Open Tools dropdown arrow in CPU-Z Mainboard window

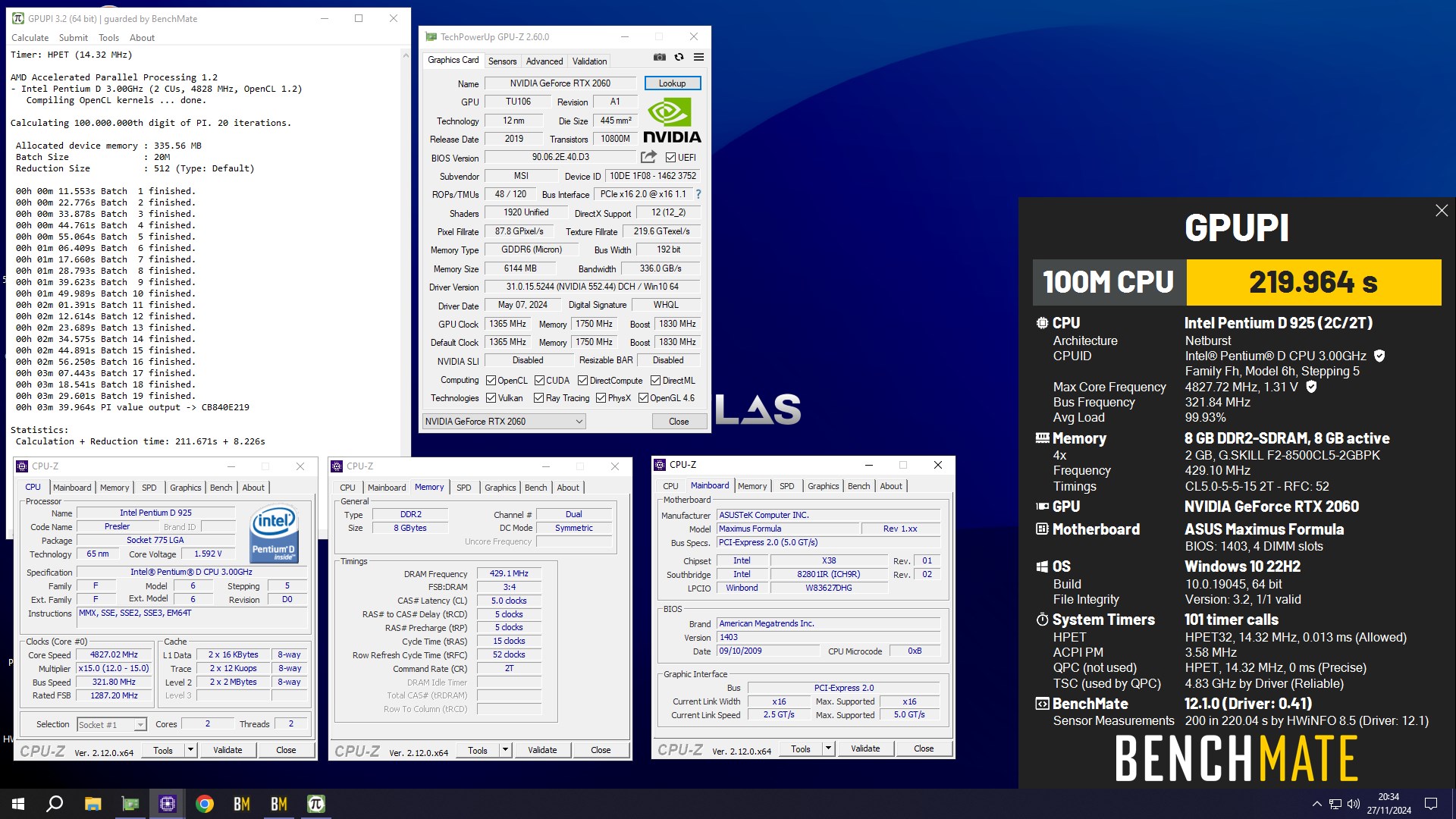click(828, 748)
